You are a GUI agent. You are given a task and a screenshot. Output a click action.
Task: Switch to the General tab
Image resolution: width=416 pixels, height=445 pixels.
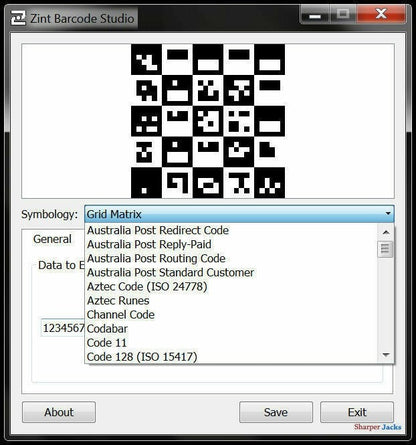pos(52,239)
